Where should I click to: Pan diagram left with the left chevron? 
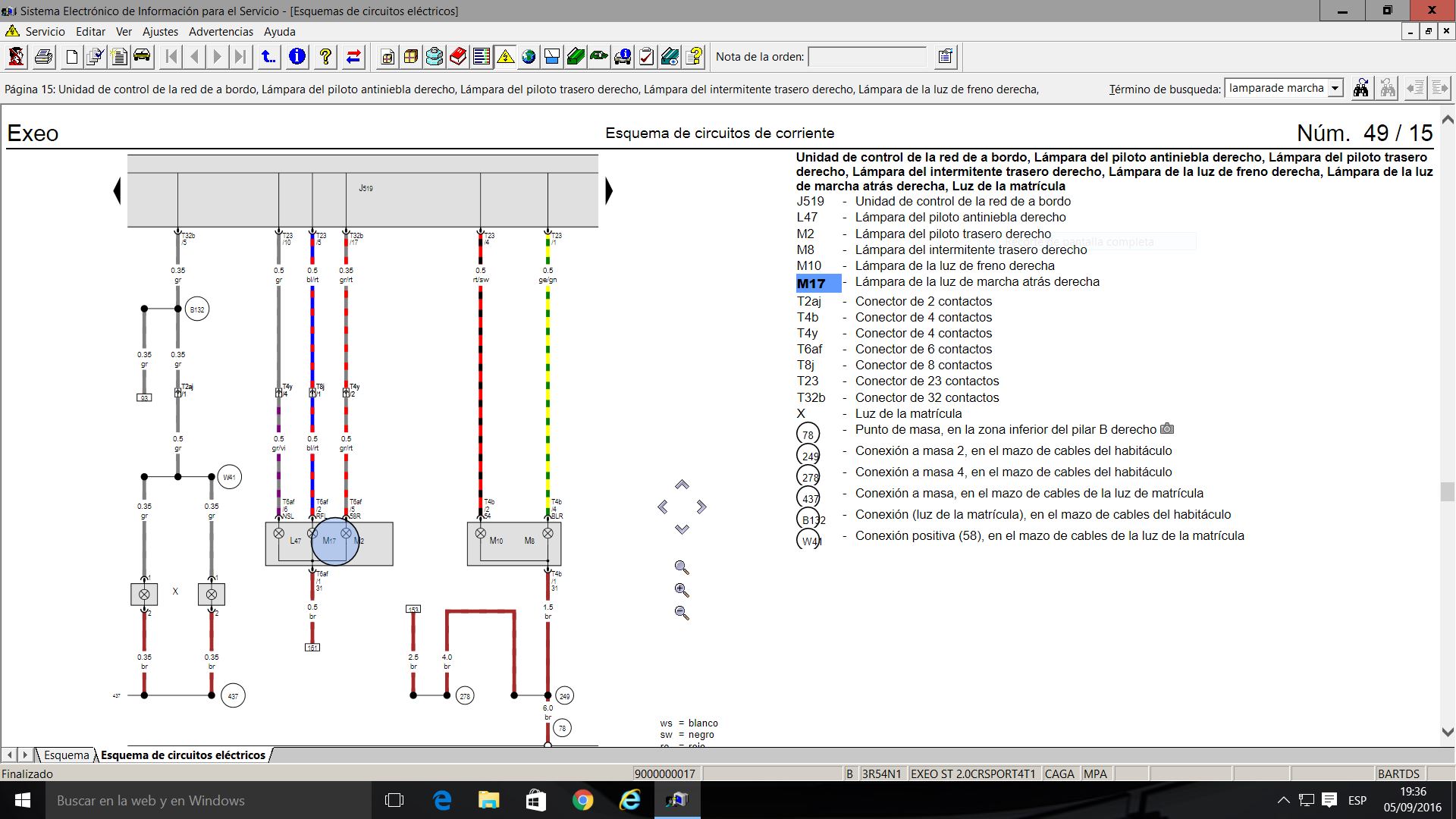[x=663, y=507]
